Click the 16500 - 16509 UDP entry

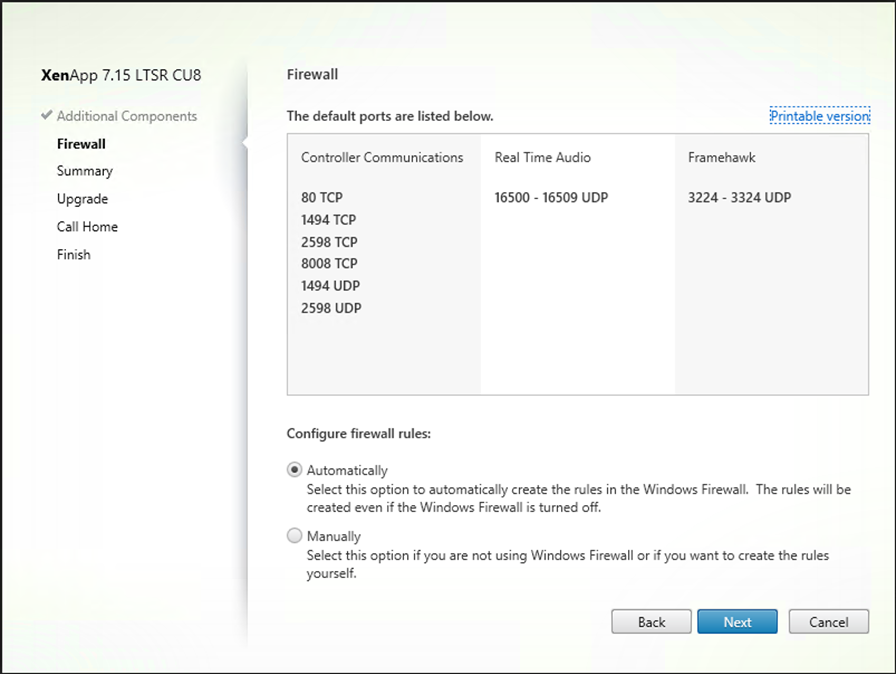(x=551, y=198)
